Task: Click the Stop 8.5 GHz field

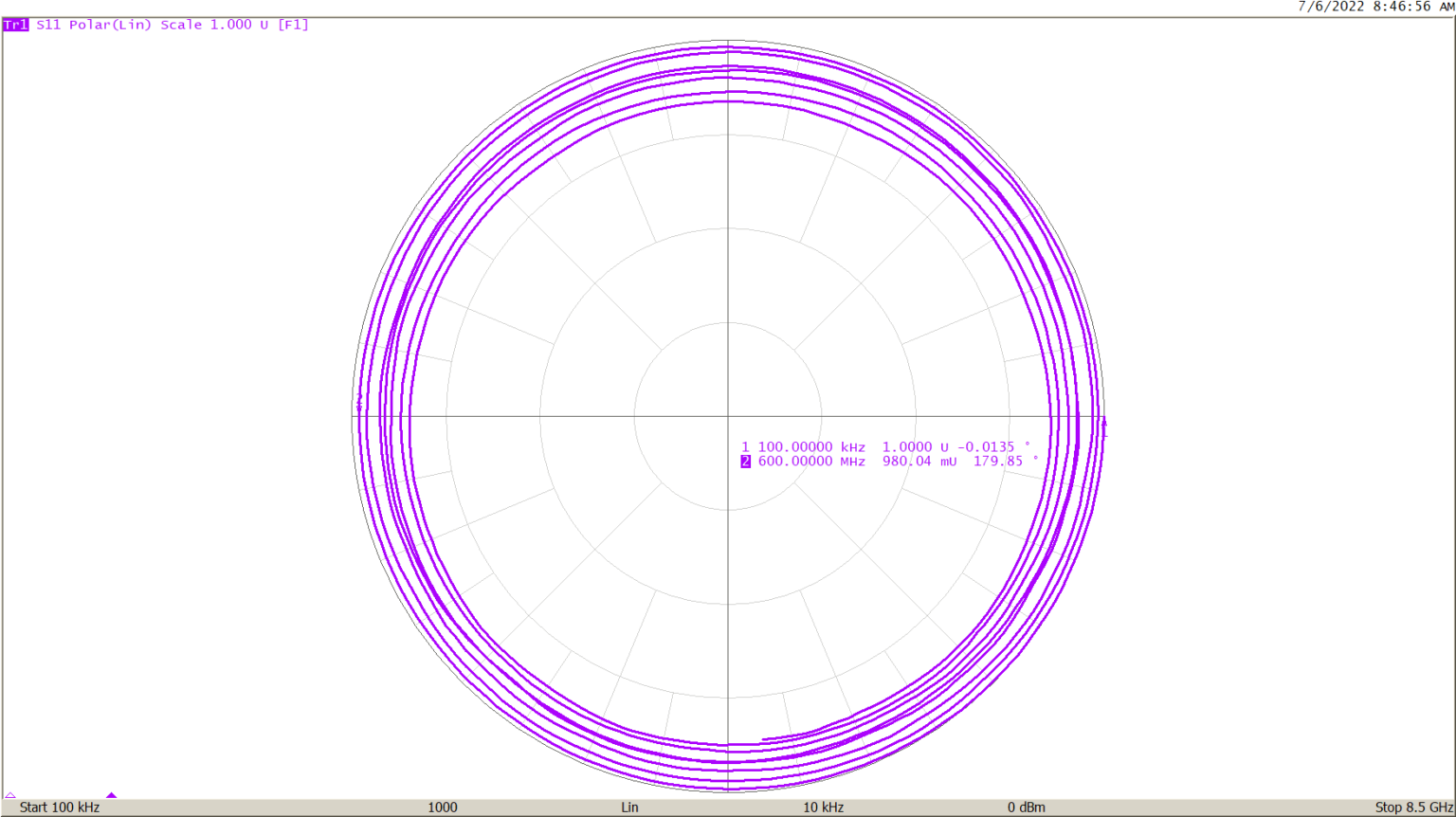Action: coord(1409,807)
